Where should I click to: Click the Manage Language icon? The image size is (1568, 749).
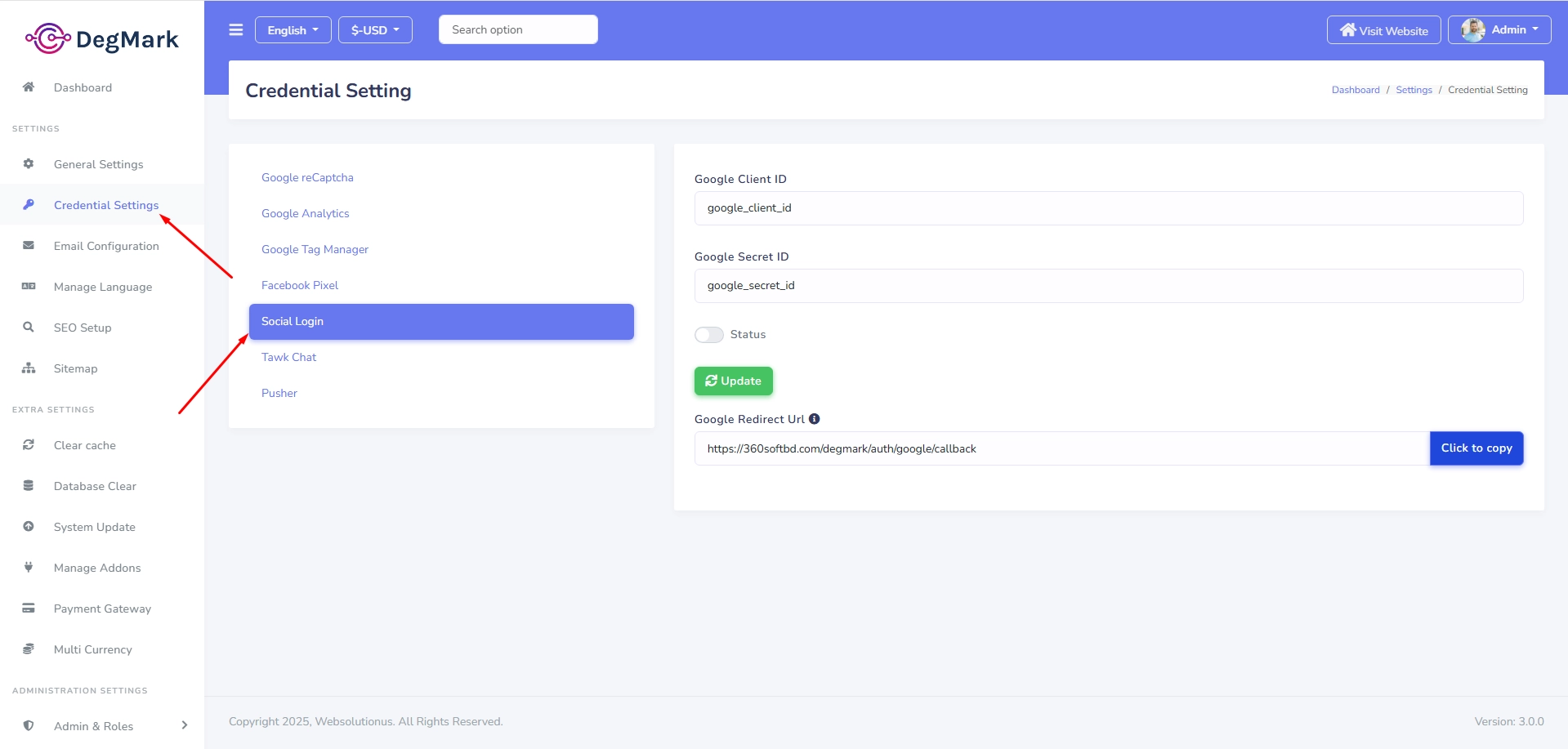tap(29, 286)
